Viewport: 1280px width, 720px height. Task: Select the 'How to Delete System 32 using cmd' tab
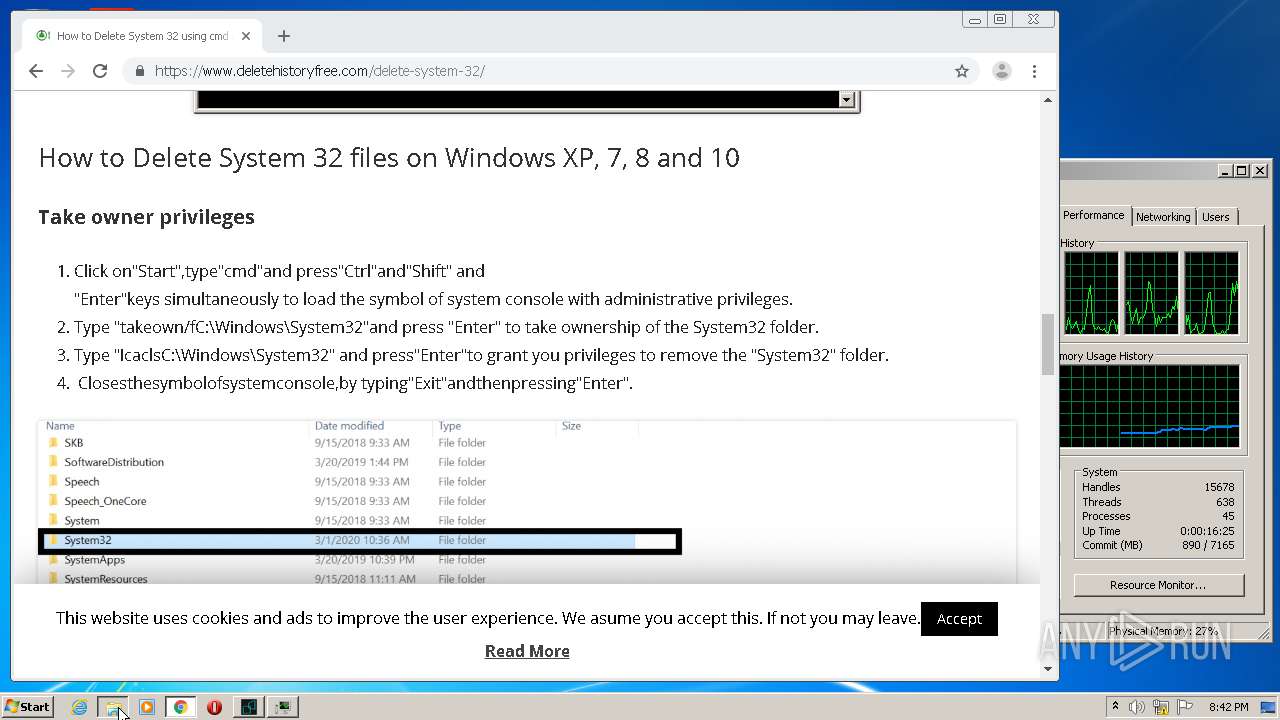(140, 36)
